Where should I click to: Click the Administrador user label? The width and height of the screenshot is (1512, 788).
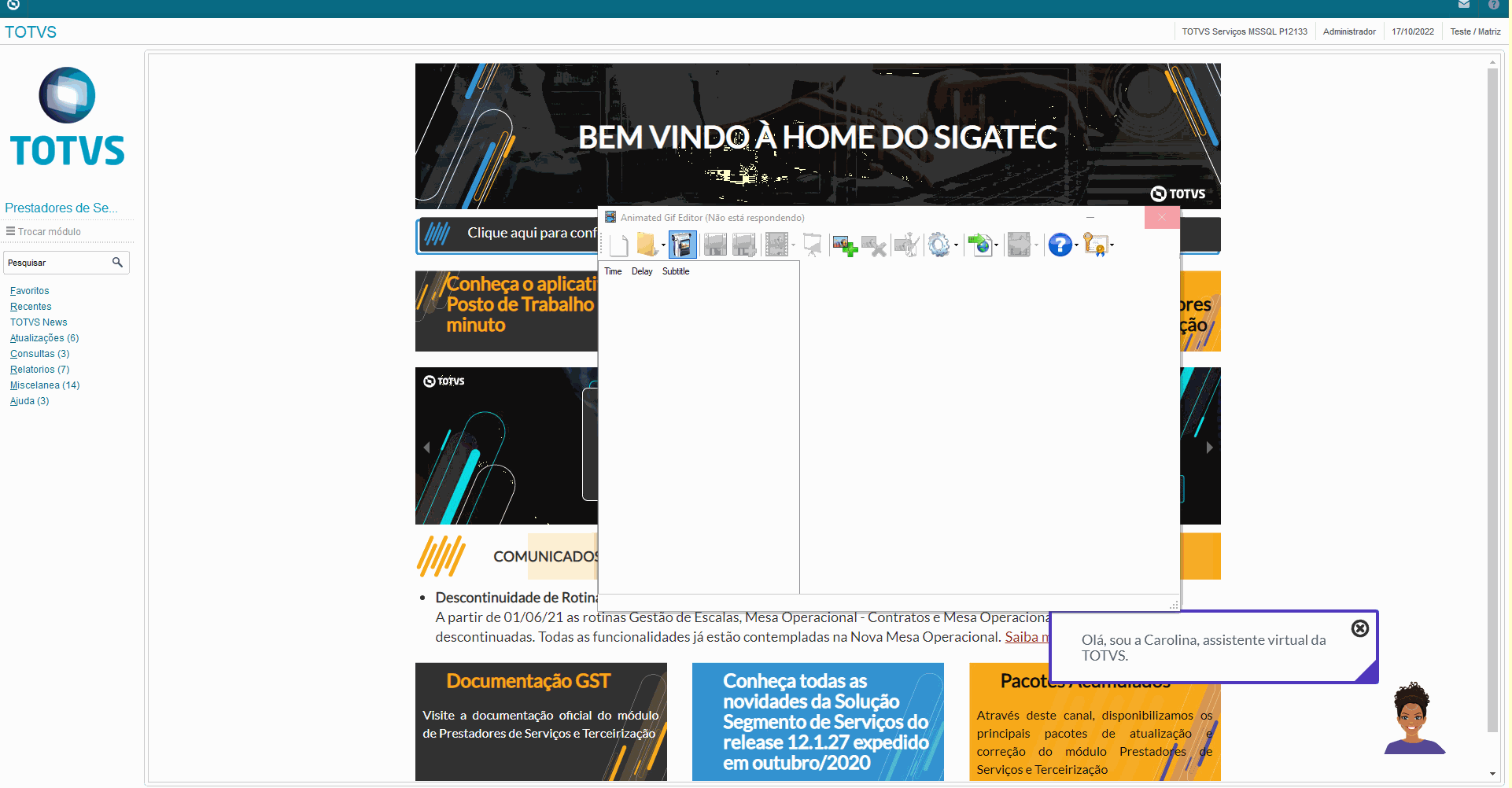tap(1349, 31)
